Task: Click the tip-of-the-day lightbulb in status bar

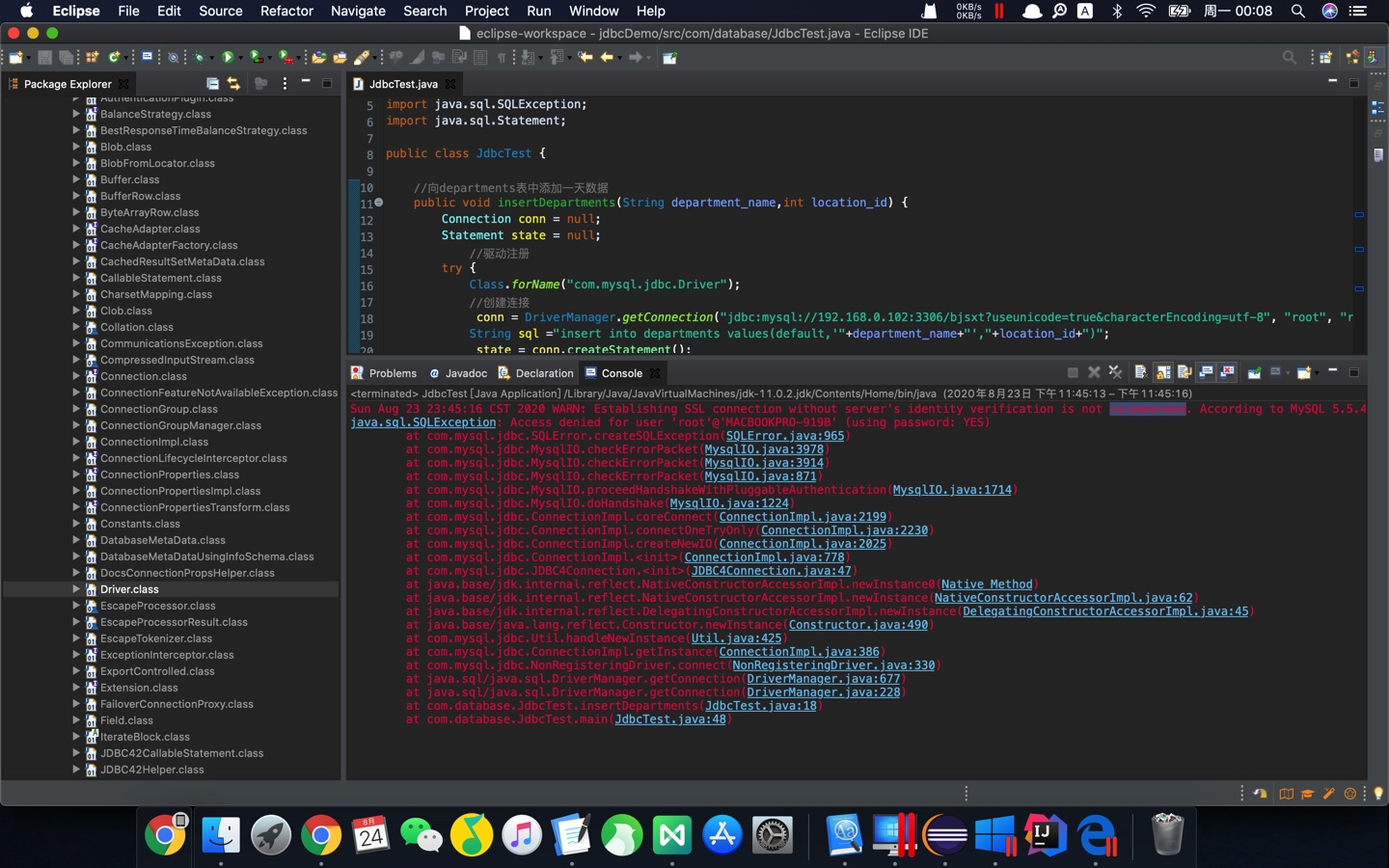Action: click(x=1378, y=794)
